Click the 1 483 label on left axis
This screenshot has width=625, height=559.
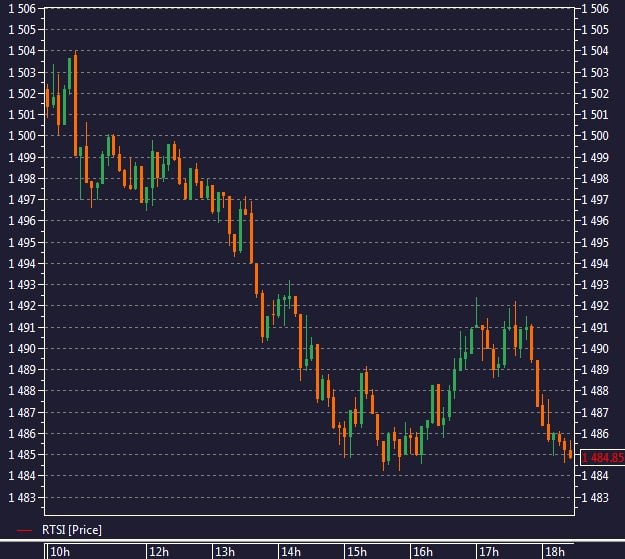tap(22, 498)
